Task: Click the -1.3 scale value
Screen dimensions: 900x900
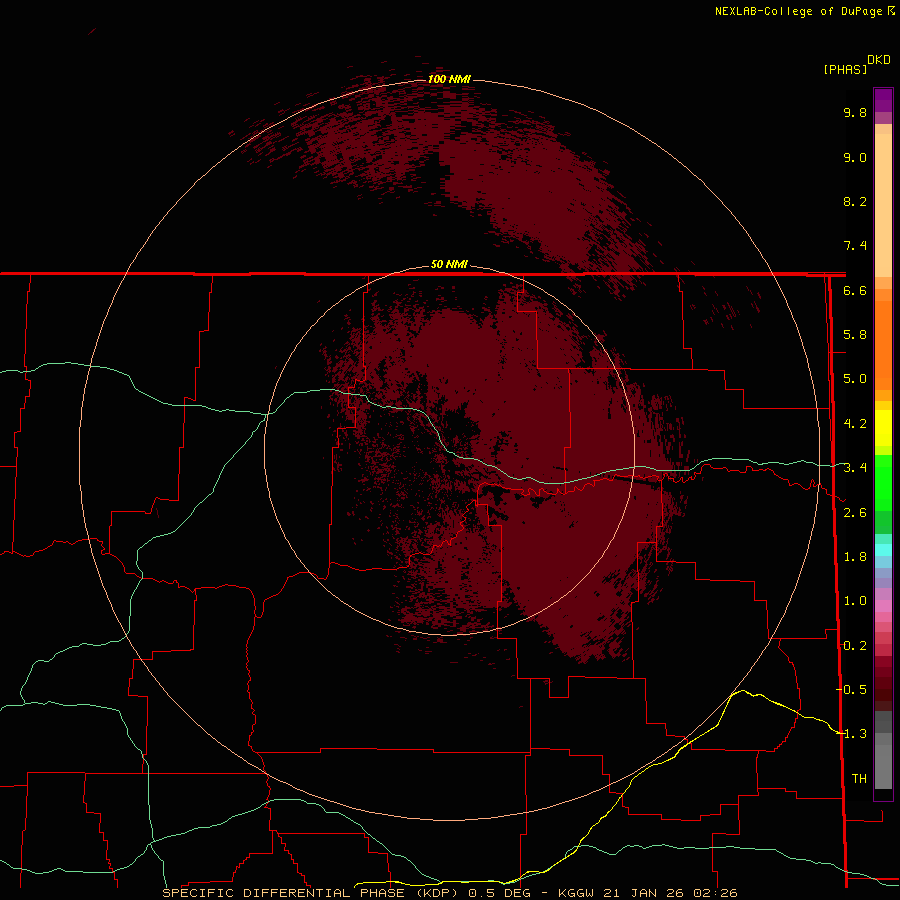Action: coord(851,734)
